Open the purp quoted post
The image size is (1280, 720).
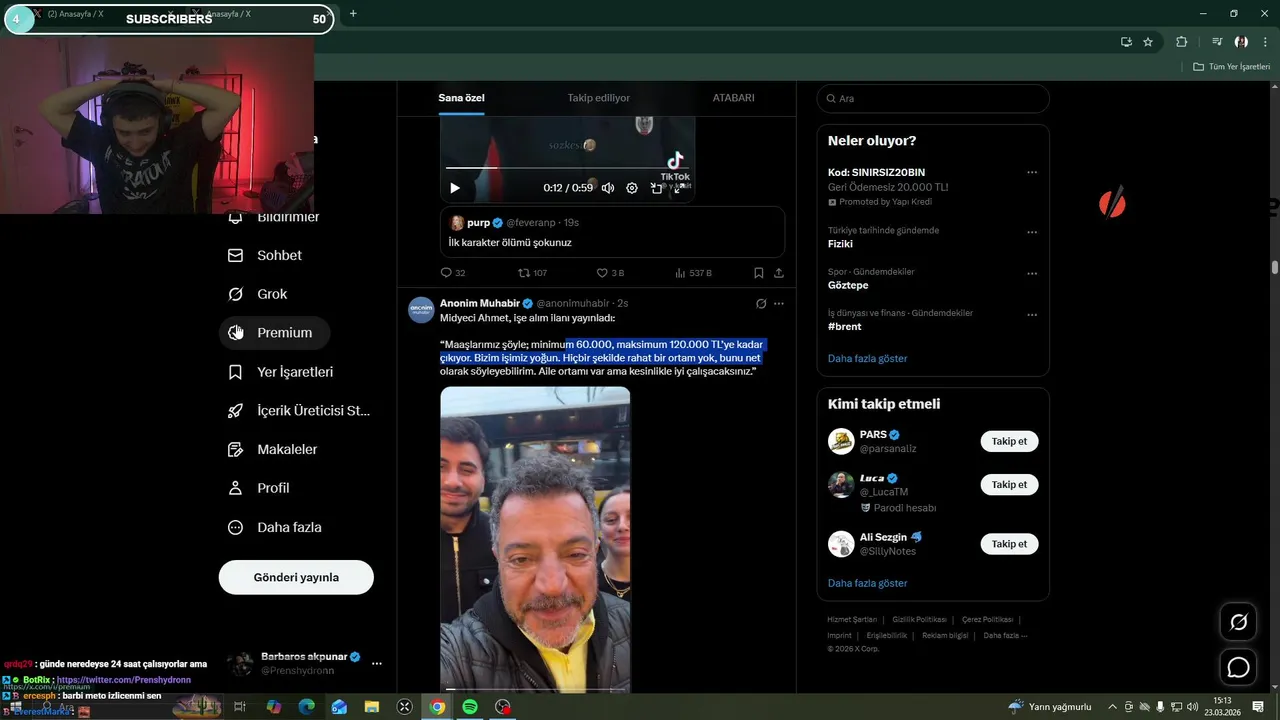pos(612,232)
